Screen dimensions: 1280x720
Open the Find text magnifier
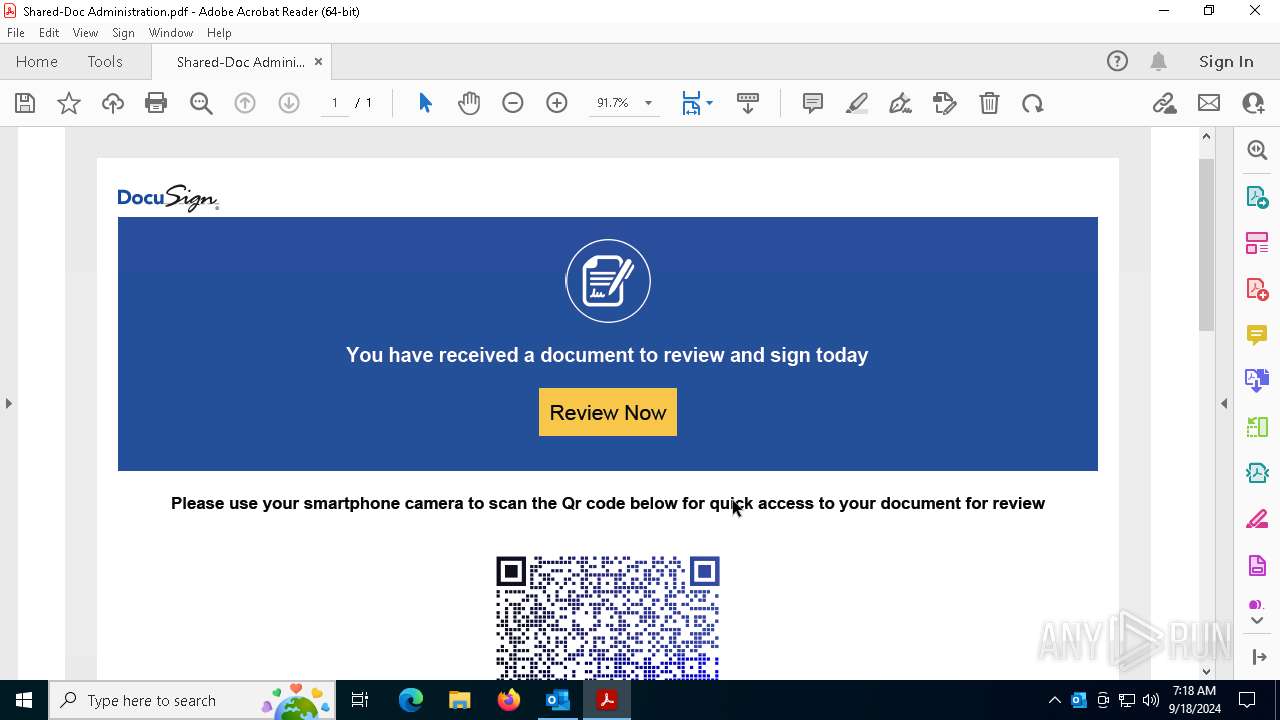tap(201, 103)
